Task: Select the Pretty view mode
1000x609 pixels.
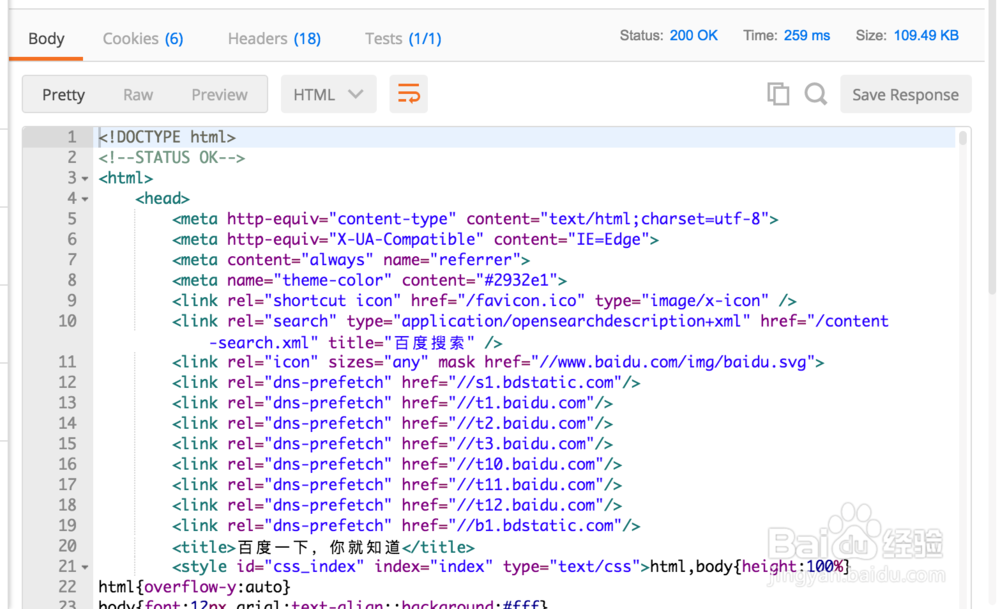Action: (63, 94)
